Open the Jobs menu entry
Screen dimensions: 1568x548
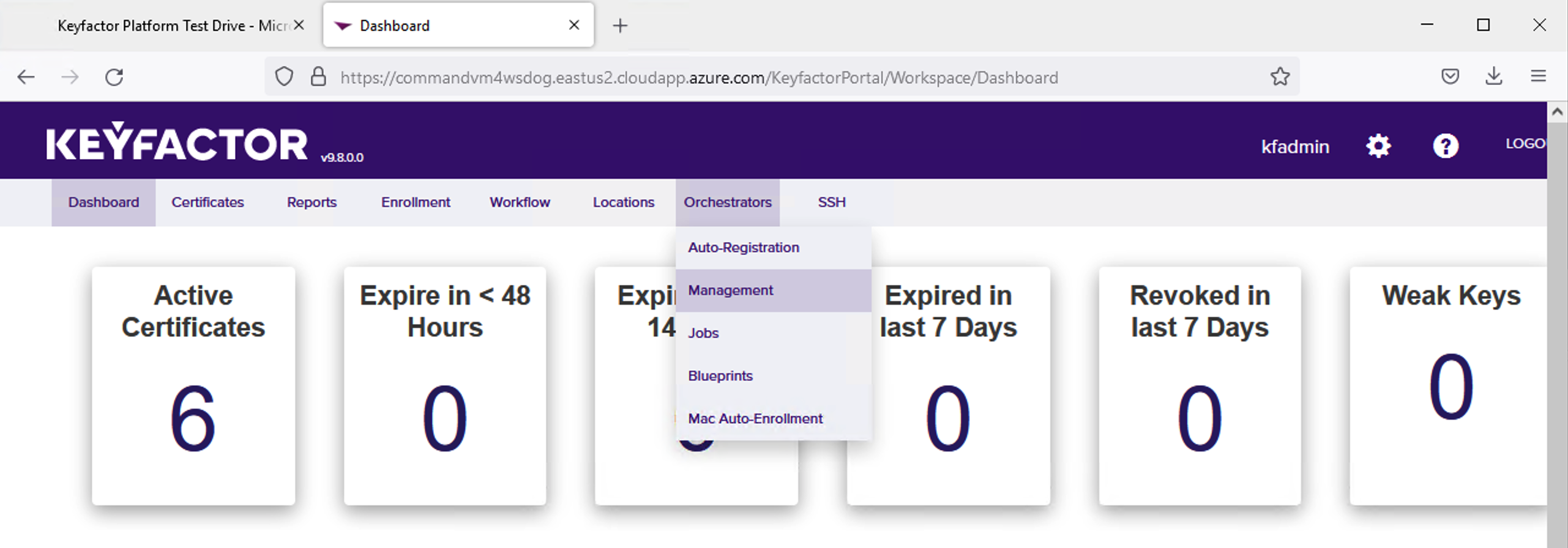(x=703, y=333)
